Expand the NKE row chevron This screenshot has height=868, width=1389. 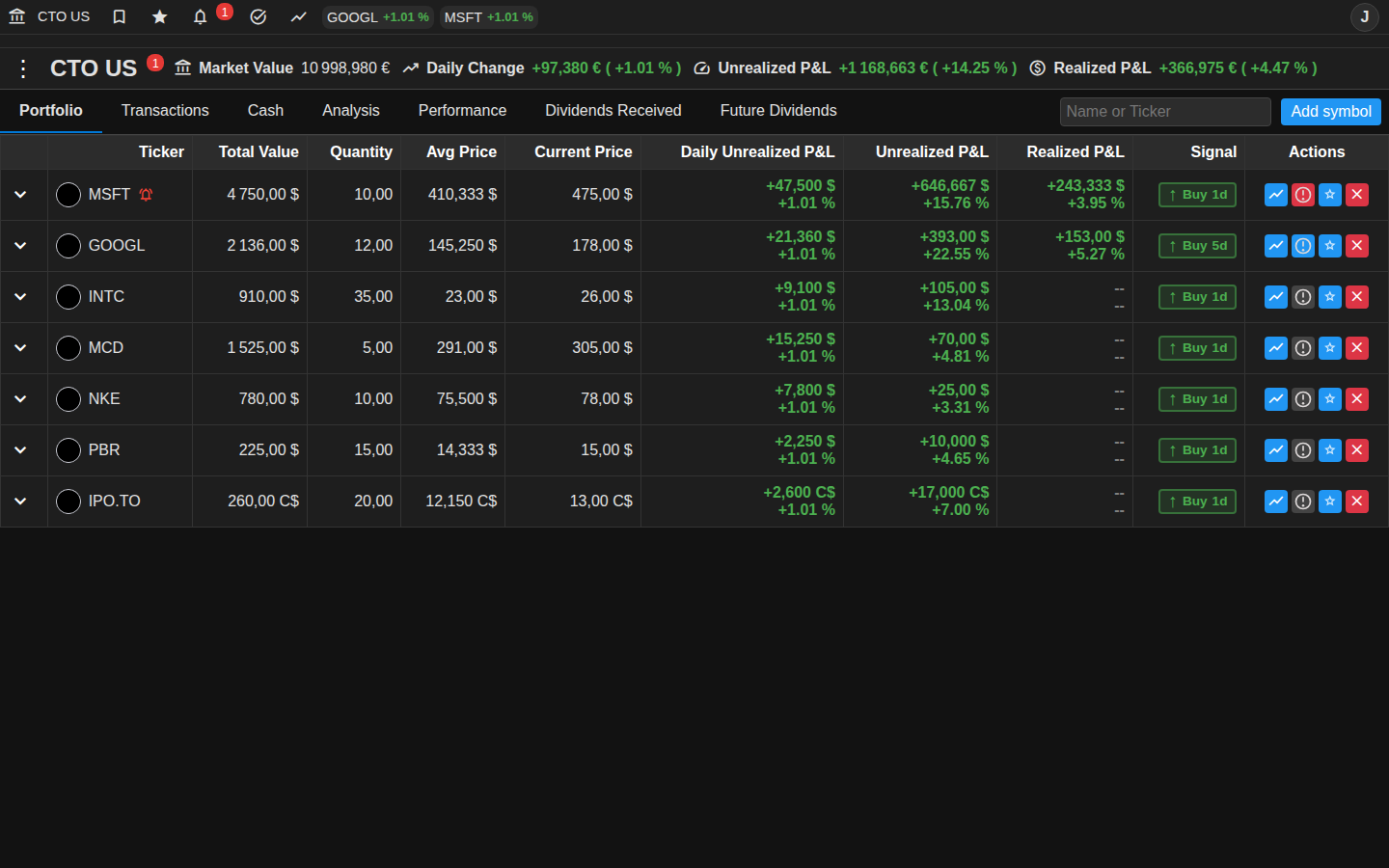point(20,399)
